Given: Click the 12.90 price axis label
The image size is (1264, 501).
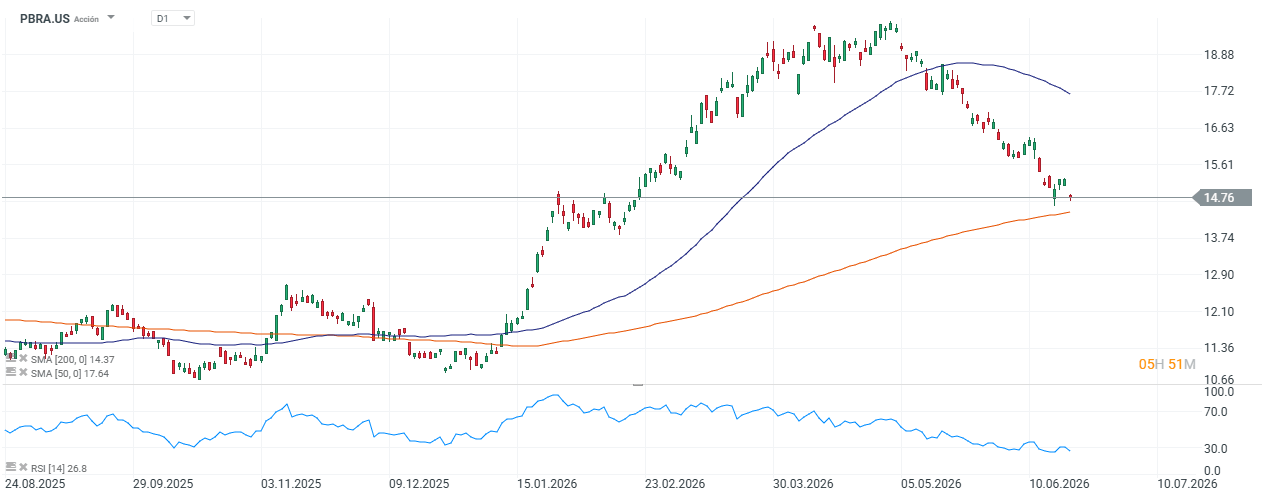Looking at the screenshot, I should [1219, 275].
